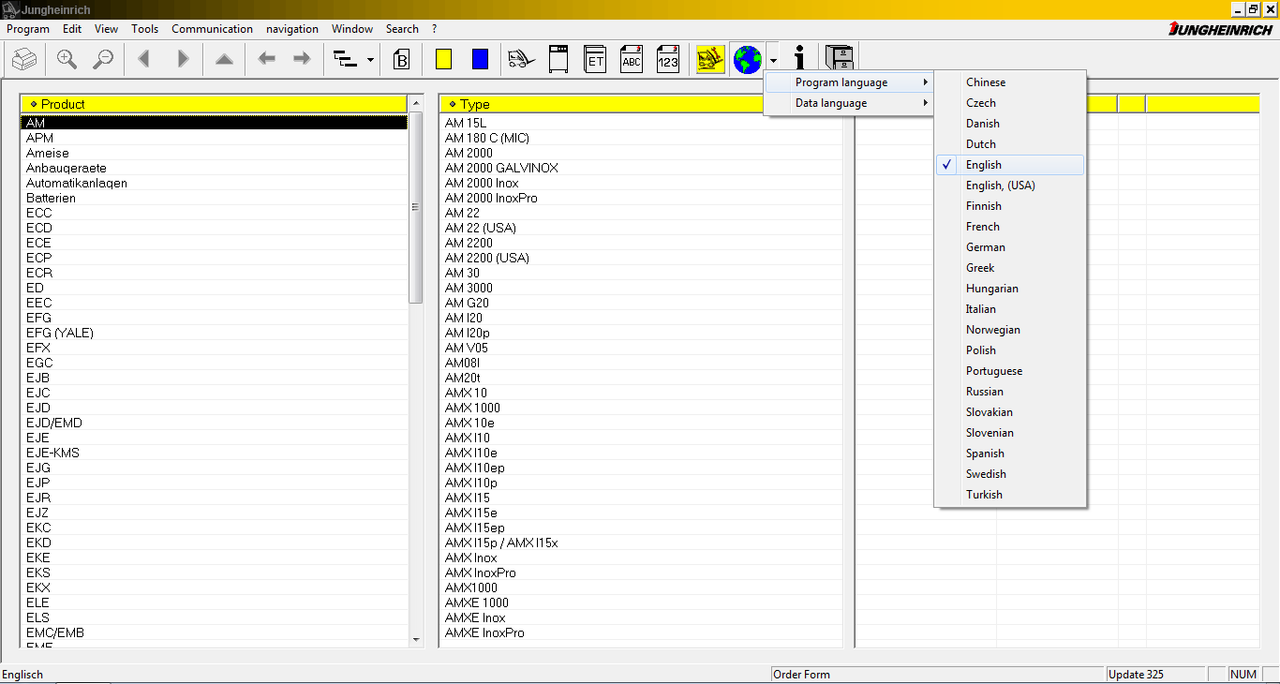Click the blank page icon after forklift
The width and height of the screenshot is (1280, 684).
click(559, 59)
